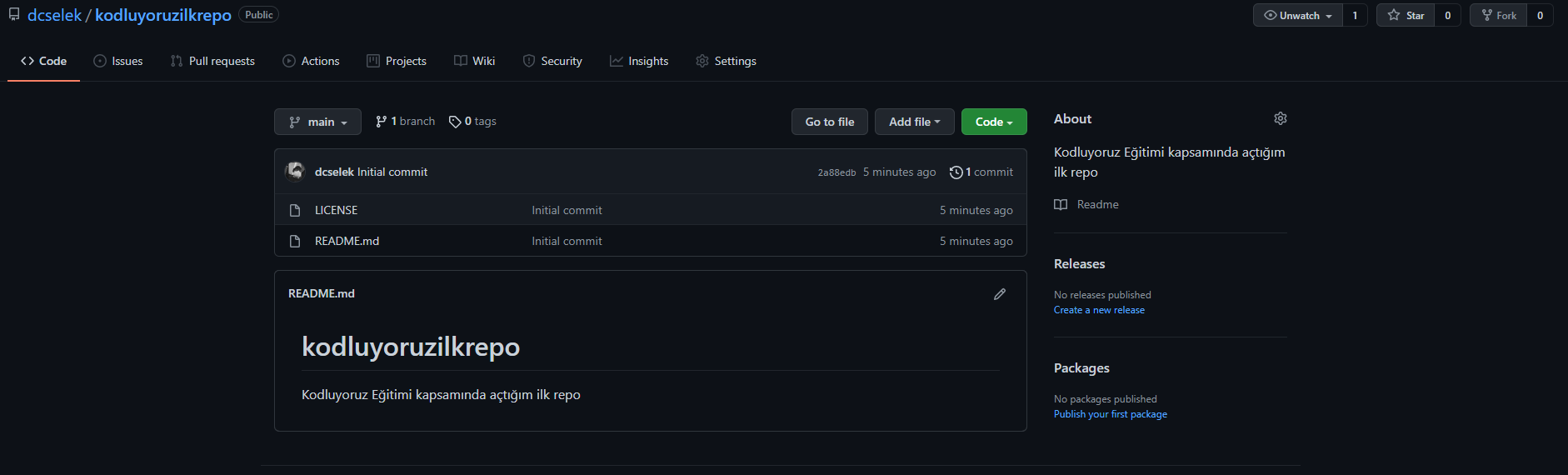Screen dimensions: 1568x475
Task: View the Insights tab
Action: (x=639, y=61)
